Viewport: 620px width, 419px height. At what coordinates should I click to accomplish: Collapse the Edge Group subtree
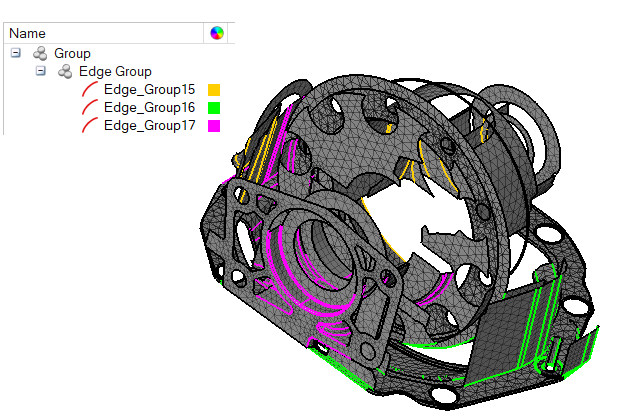pyautogui.click(x=41, y=72)
